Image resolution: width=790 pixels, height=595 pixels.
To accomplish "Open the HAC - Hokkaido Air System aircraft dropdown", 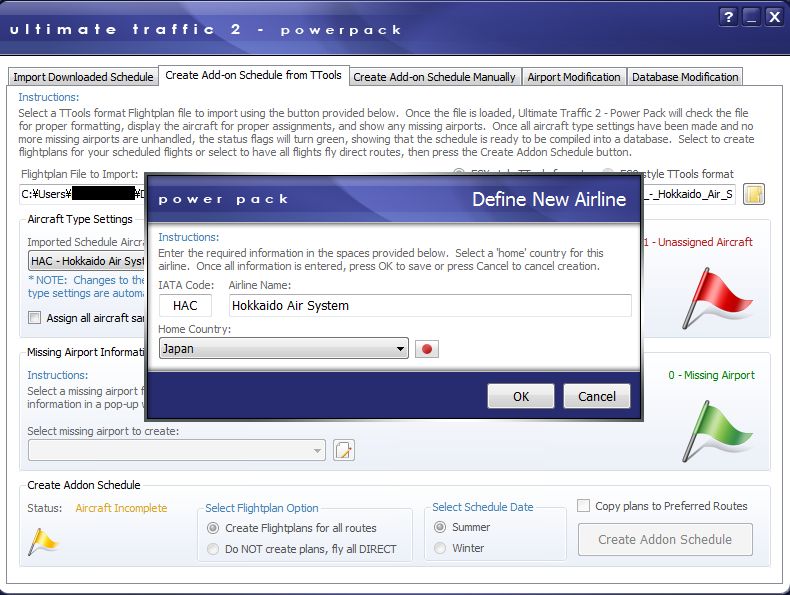I will point(87,261).
